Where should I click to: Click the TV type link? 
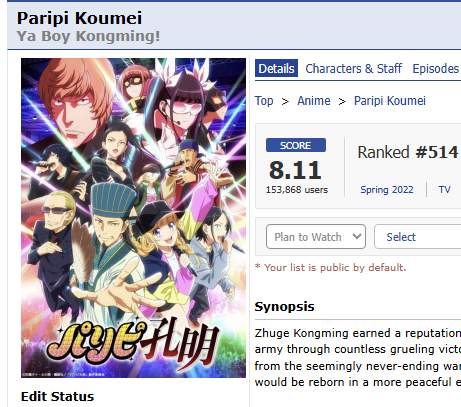point(444,190)
